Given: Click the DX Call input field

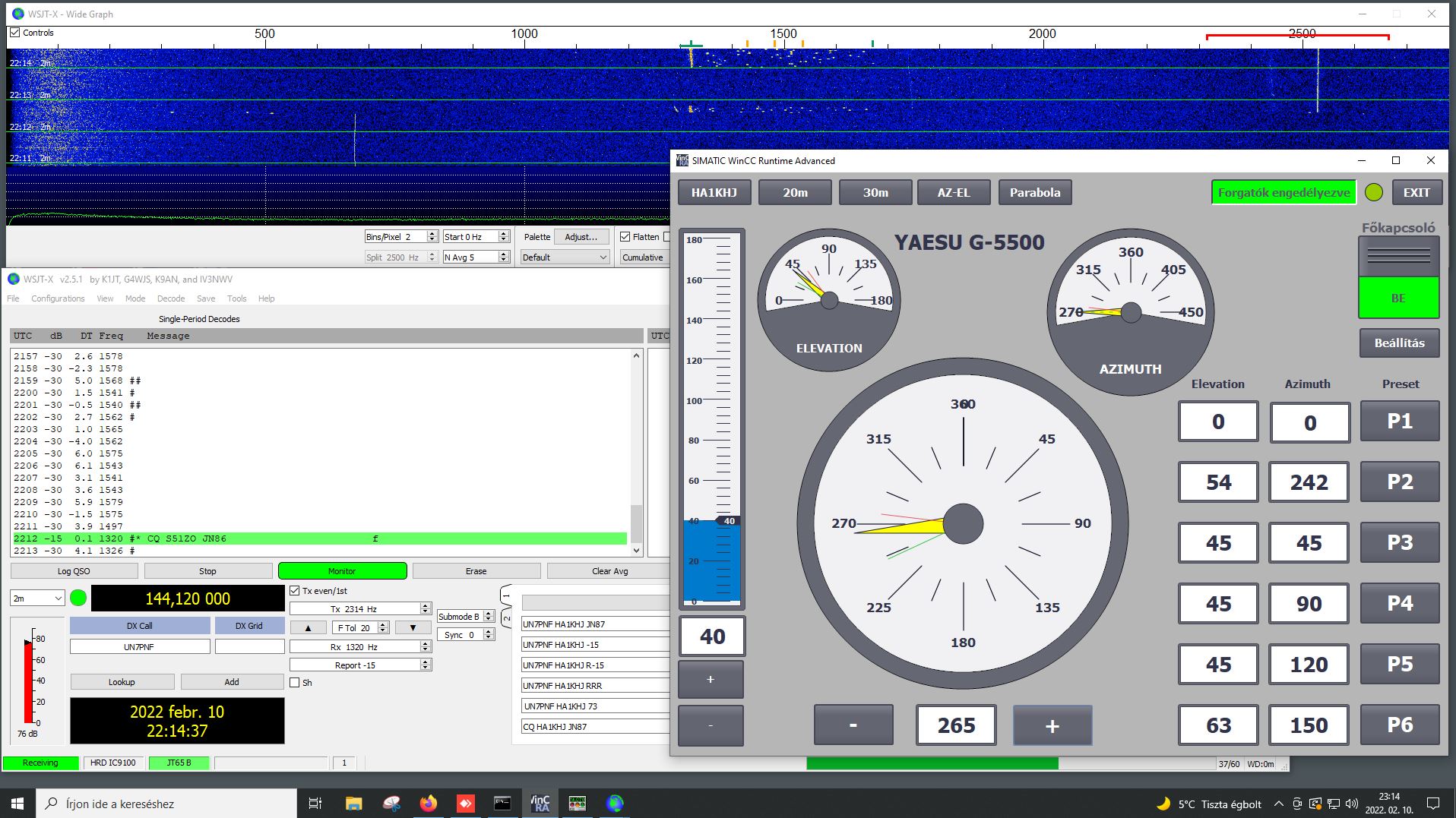Looking at the screenshot, I should (140, 647).
